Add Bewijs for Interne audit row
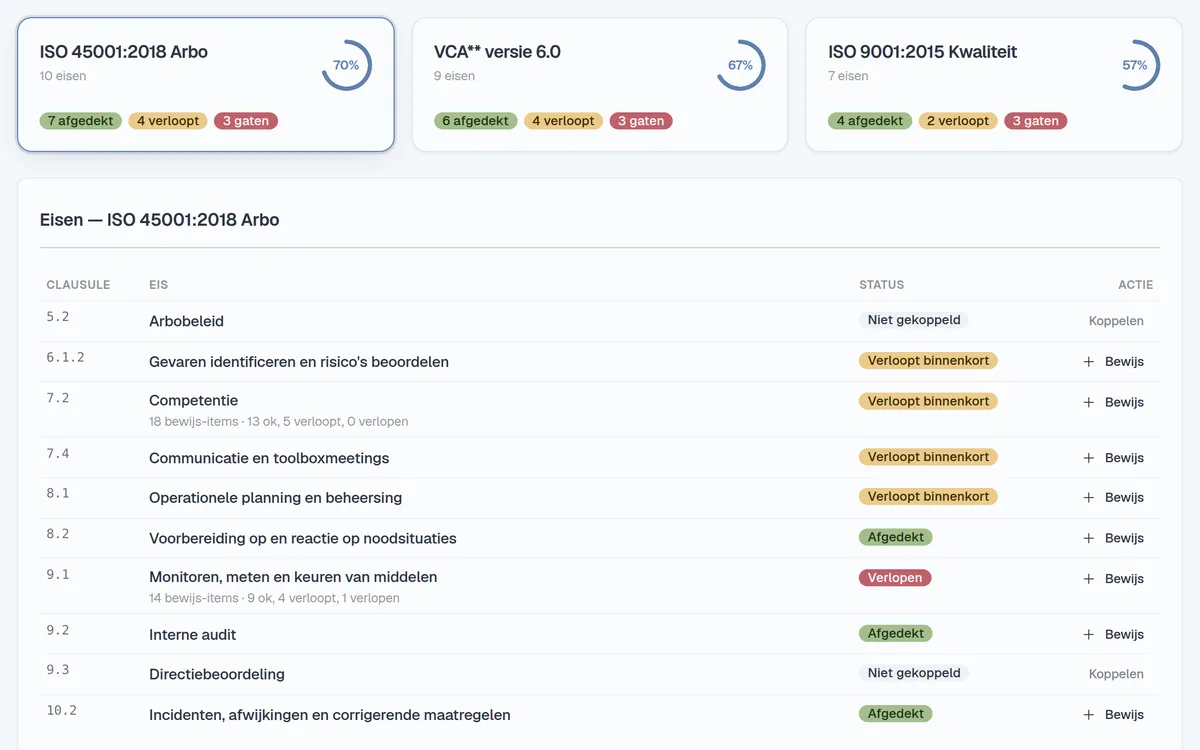Screen dimensions: 1200x750 click(x=1114, y=634)
